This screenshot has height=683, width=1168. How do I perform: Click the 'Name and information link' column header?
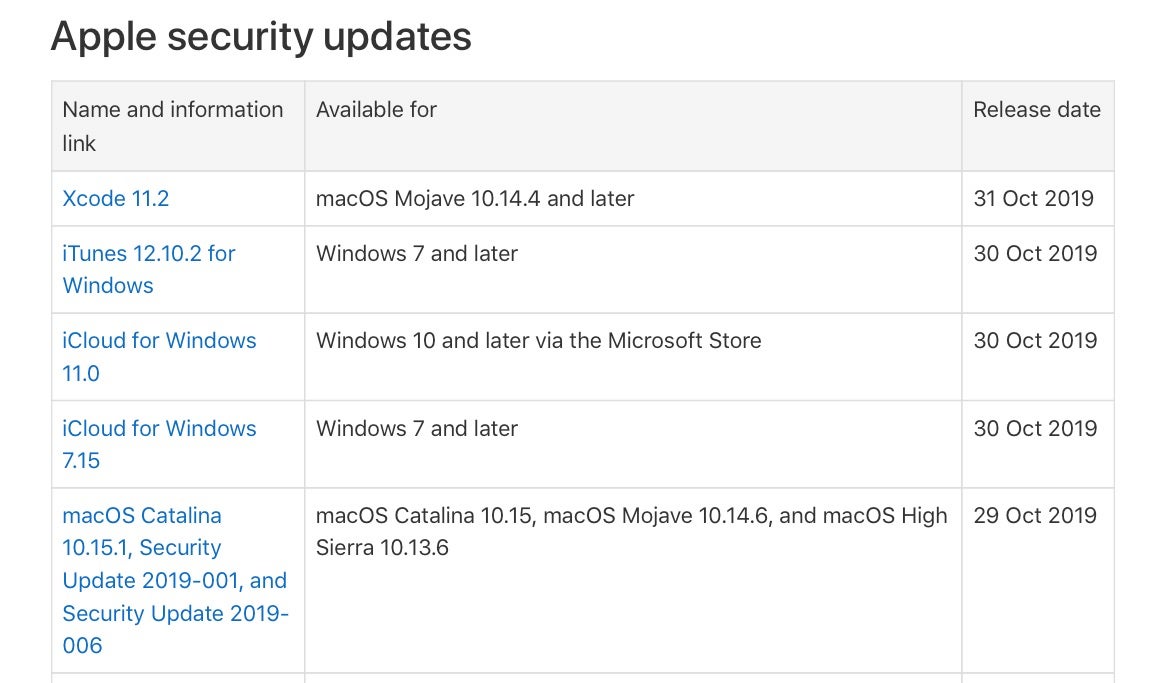172,126
